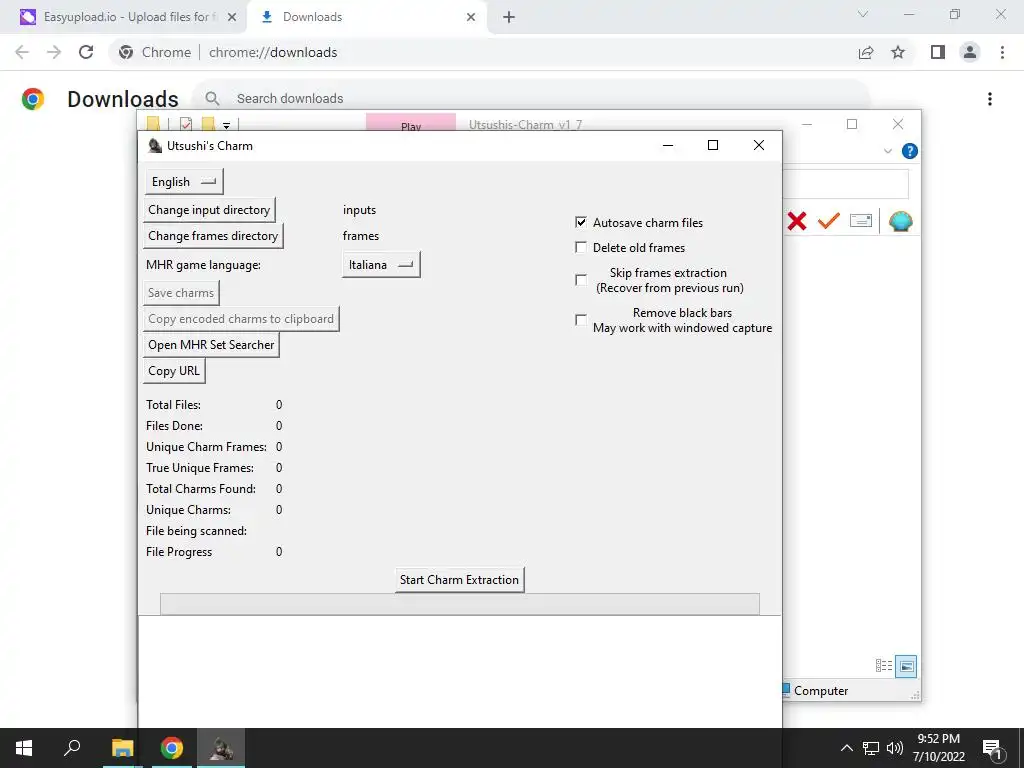Open the notification center icon

click(992, 749)
